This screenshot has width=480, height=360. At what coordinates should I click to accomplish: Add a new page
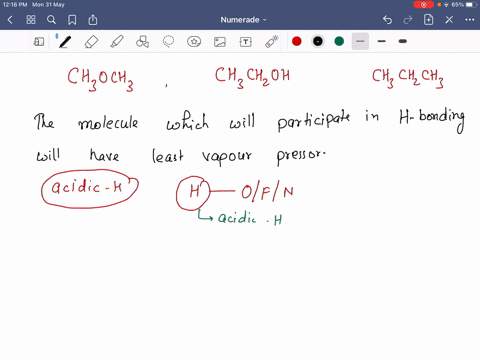pos(428,20)
